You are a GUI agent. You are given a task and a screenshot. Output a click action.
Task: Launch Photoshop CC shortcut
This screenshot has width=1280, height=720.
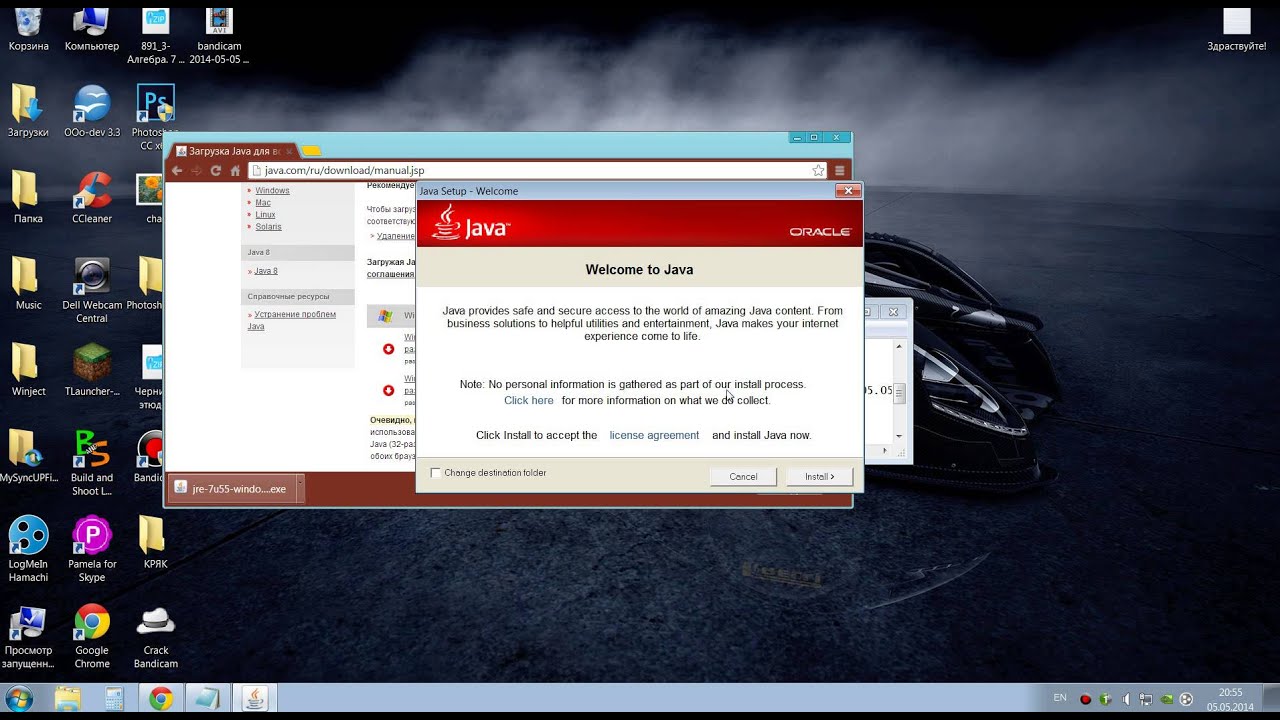[x=155, y=117]
